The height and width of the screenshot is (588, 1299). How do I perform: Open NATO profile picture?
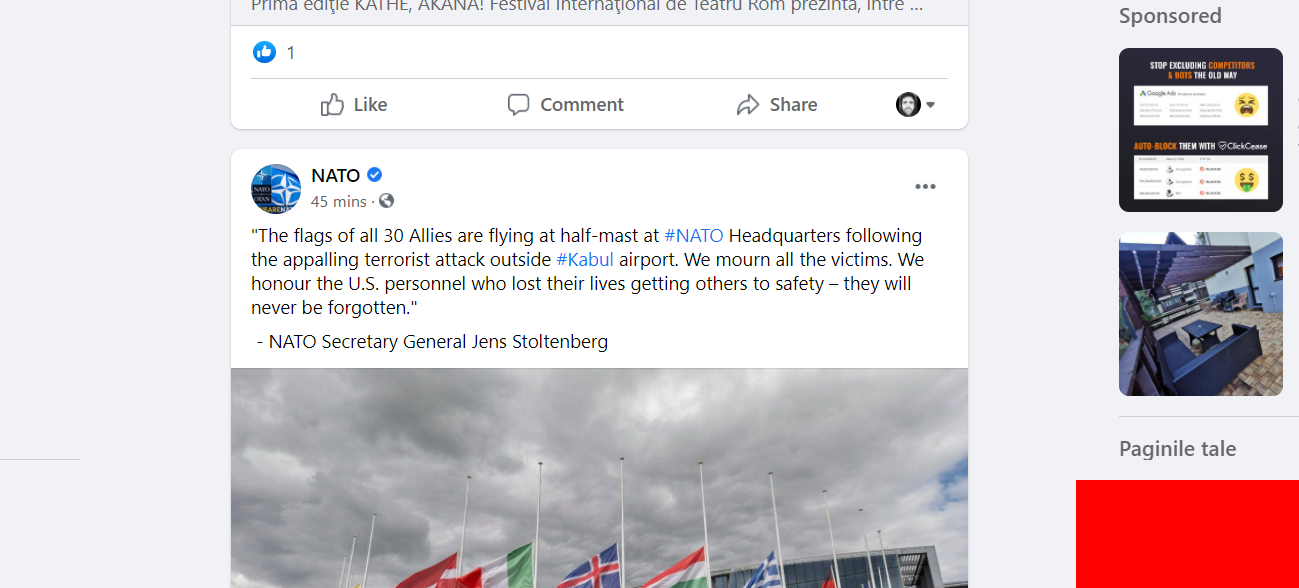coord(276,189)
